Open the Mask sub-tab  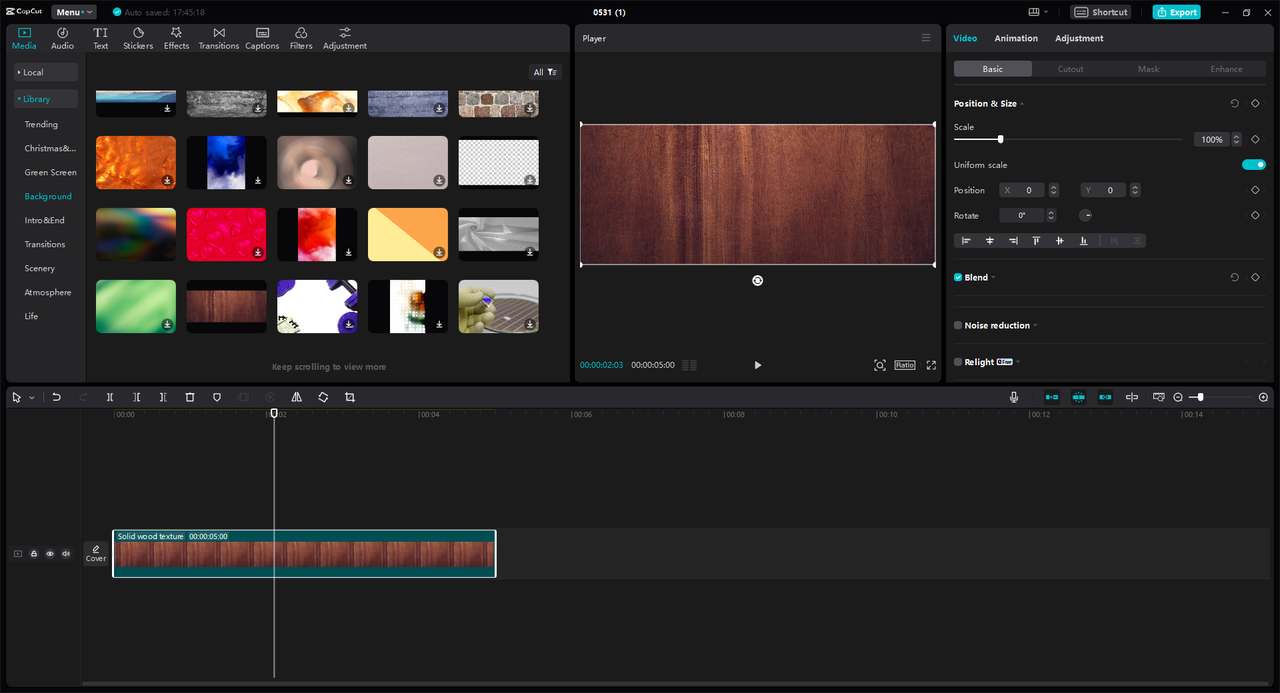coord(1149,69)
